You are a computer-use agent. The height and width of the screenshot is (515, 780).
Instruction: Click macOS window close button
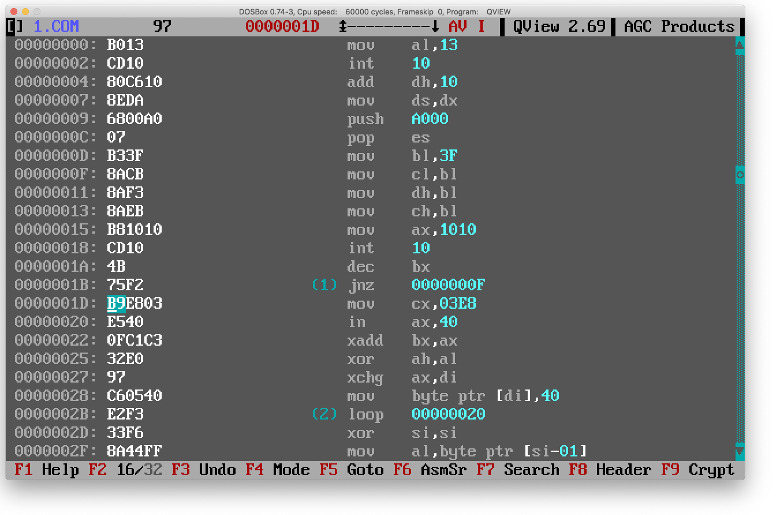tap(14, 11)
